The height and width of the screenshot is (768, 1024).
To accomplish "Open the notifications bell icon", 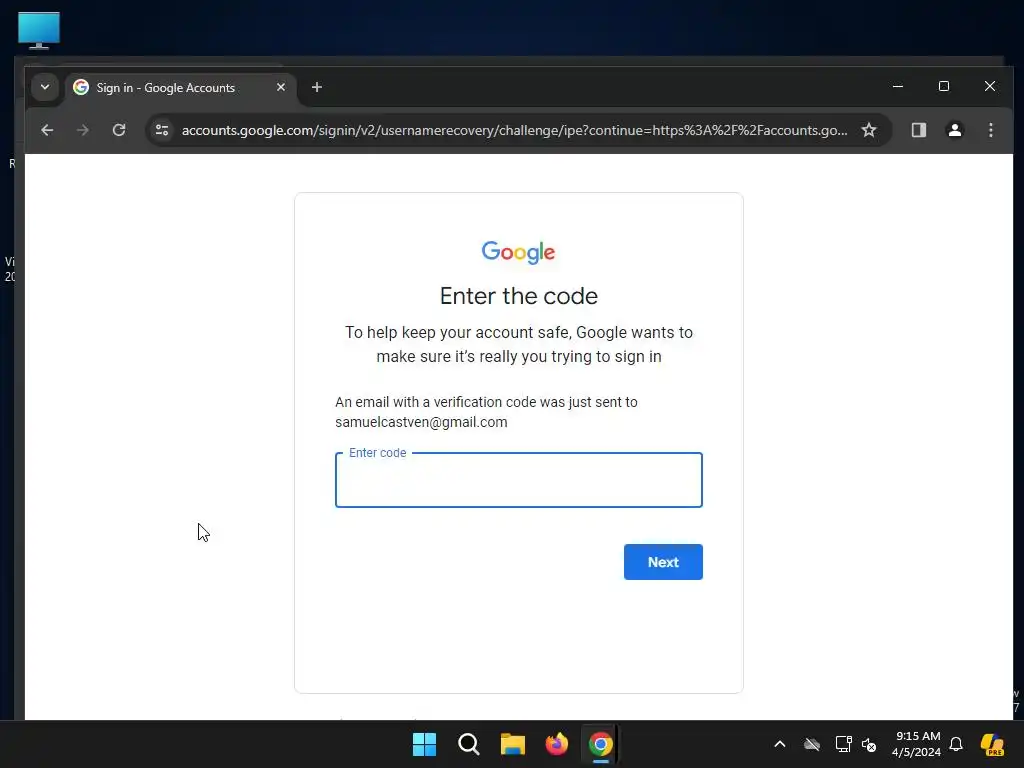I will (x=956, y=744).
